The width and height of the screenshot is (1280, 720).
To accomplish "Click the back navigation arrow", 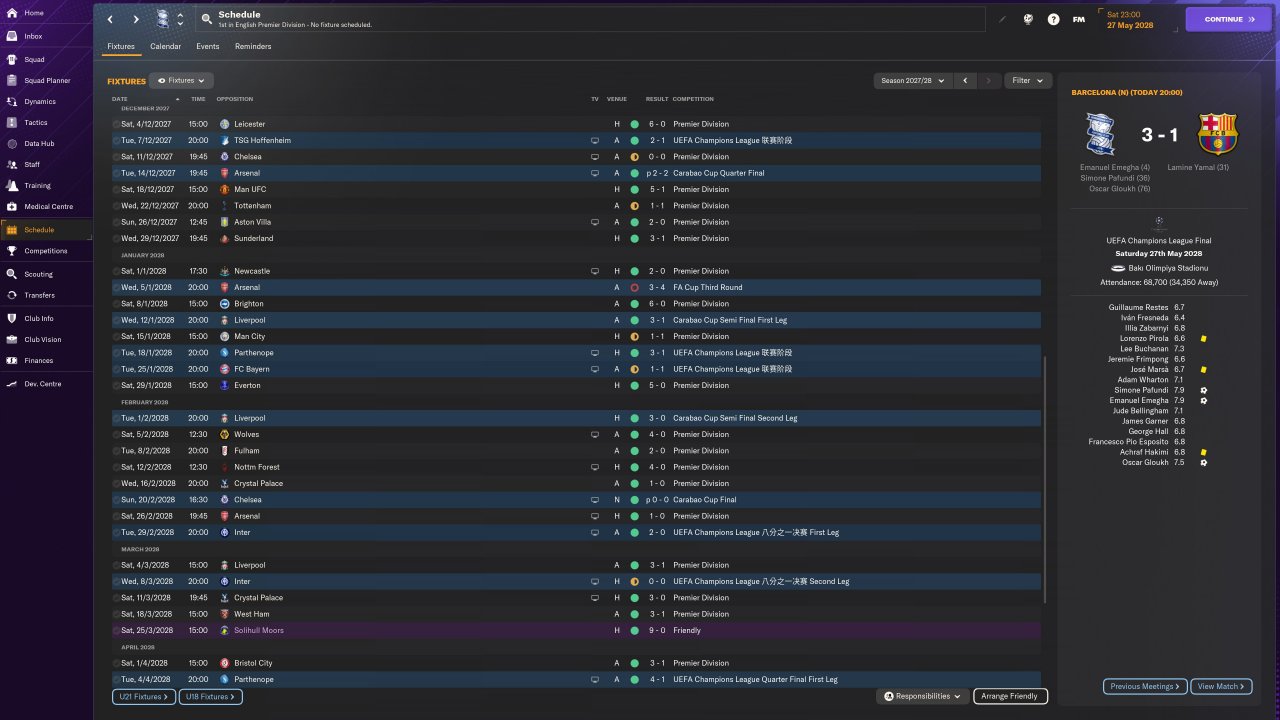I will (110, 19).
